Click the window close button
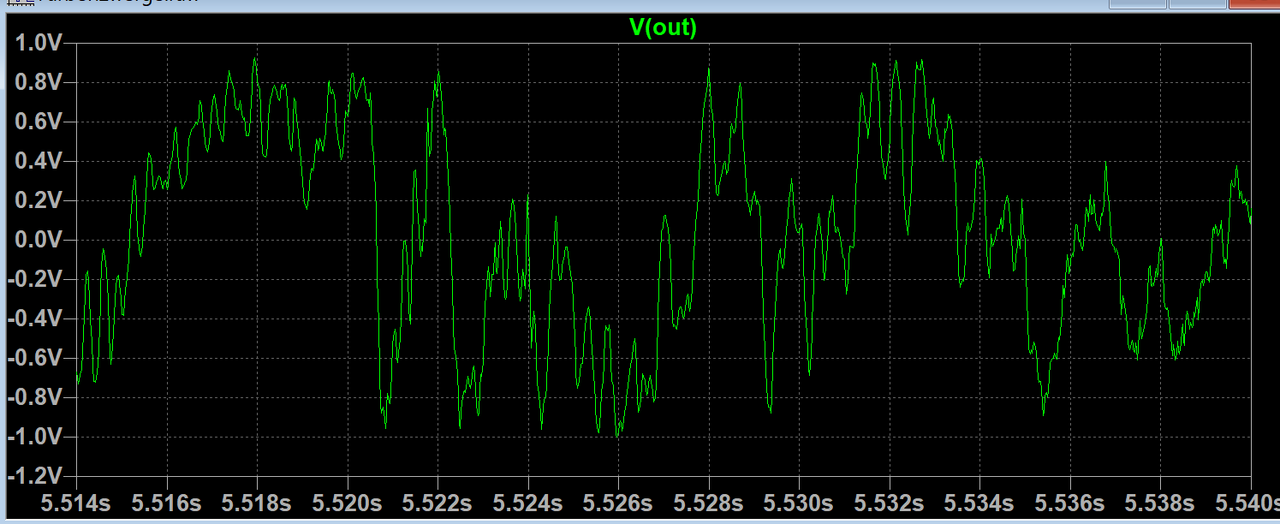This screenshot has width=1280, height=524. [1253, 3]
